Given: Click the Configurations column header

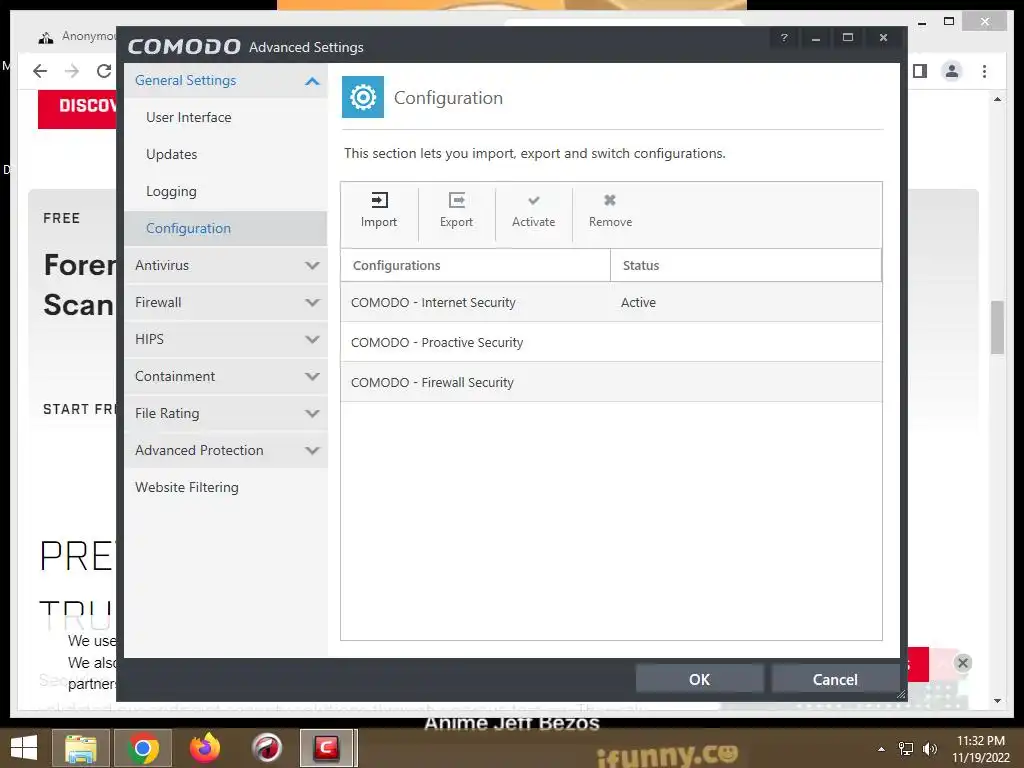Looking at the screenshot, I should [x=475, y=265].
